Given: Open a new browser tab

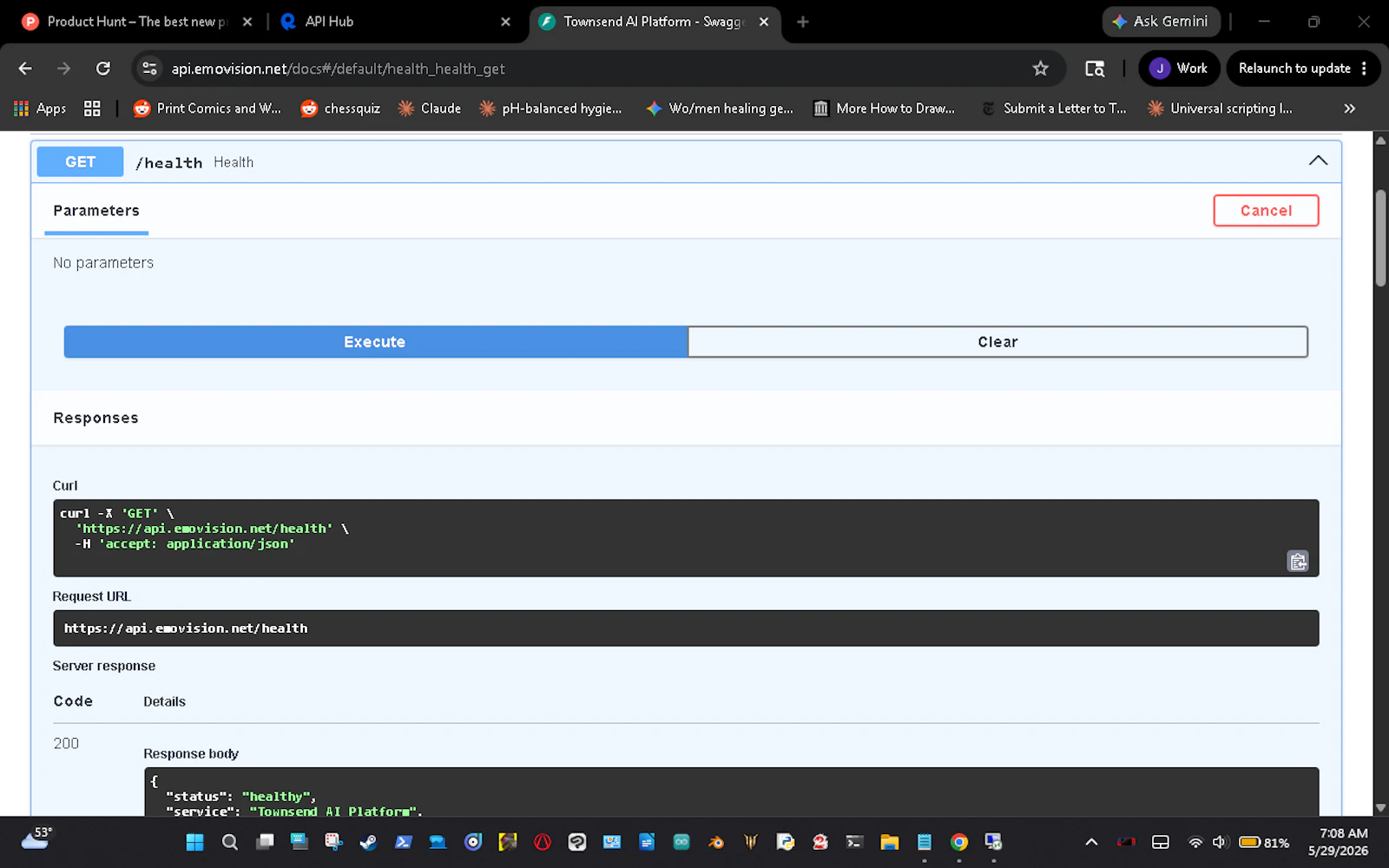Looking at the screenshot, I should pos(803,22).
